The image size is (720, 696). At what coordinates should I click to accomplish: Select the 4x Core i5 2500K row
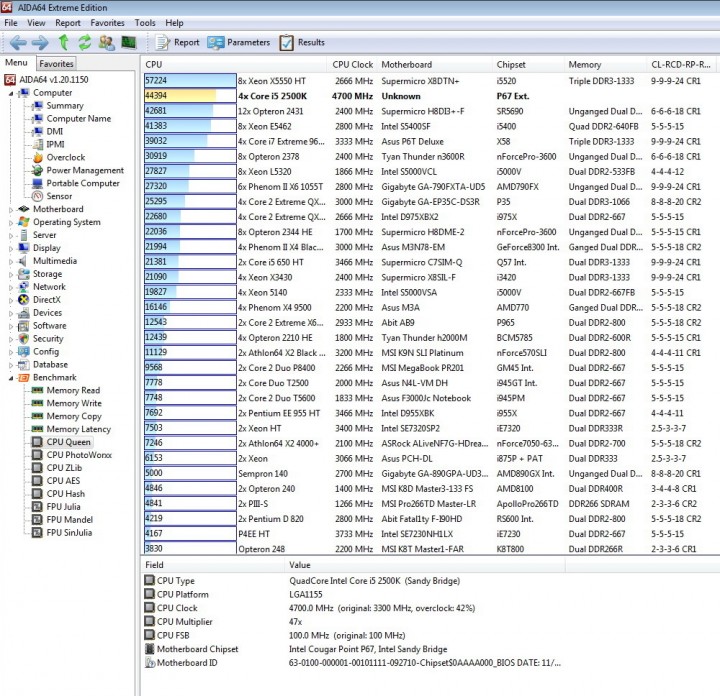pyautogui.click(x=432, y=96)
